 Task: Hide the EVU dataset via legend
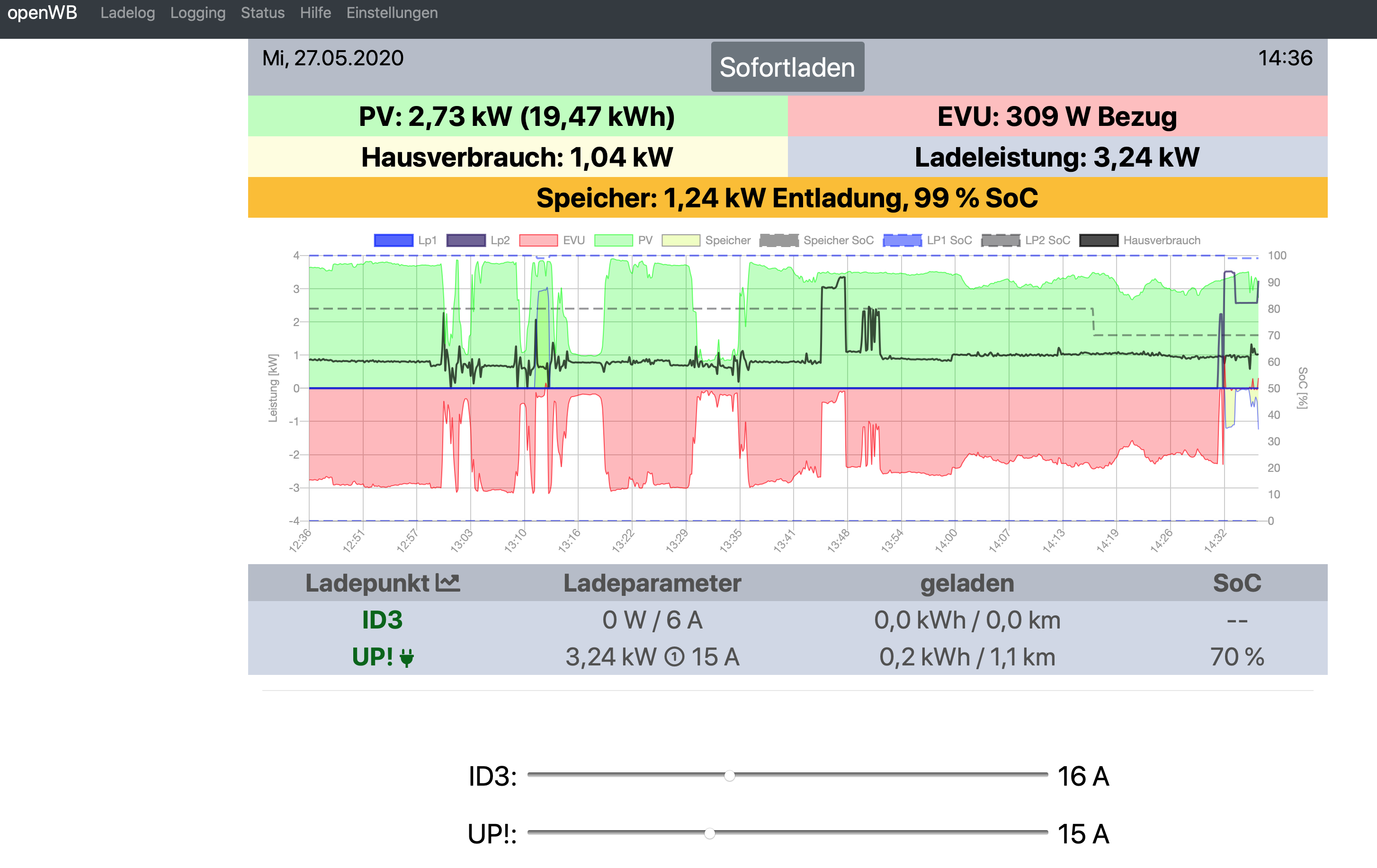(x=538, y=240)
